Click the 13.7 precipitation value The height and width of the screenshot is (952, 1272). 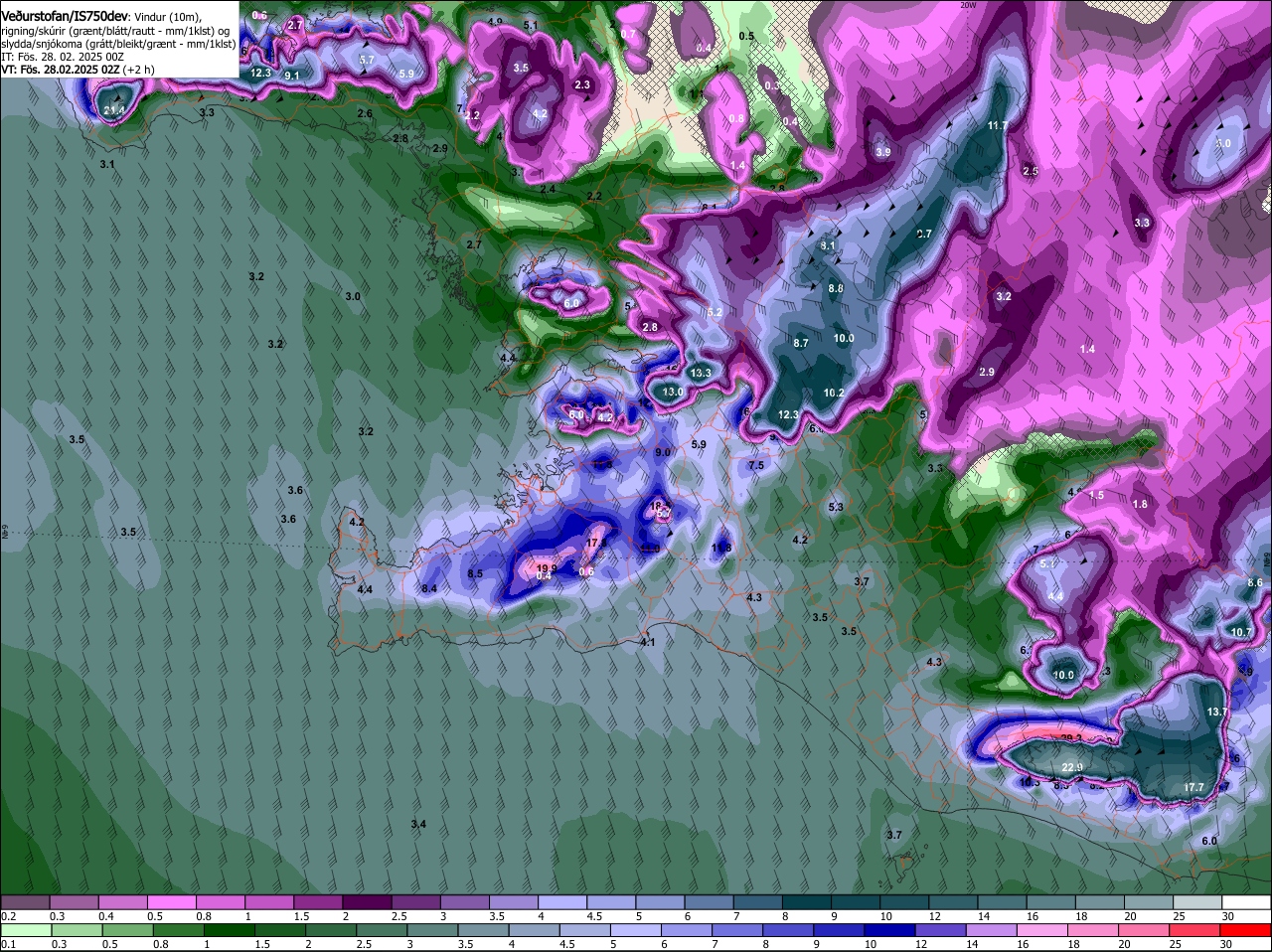(1217, 713)
